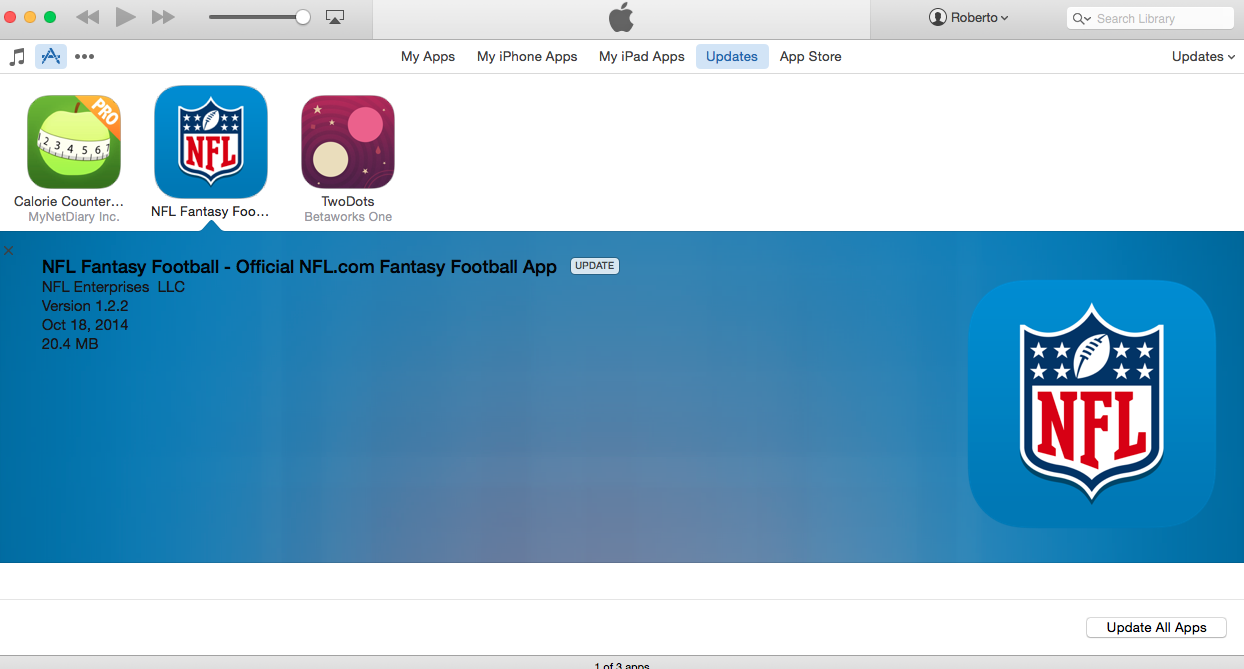This screenshot has width=1244, height=669.
Task: Click the UPDATE button beside NFL app title
Action: 595,265
